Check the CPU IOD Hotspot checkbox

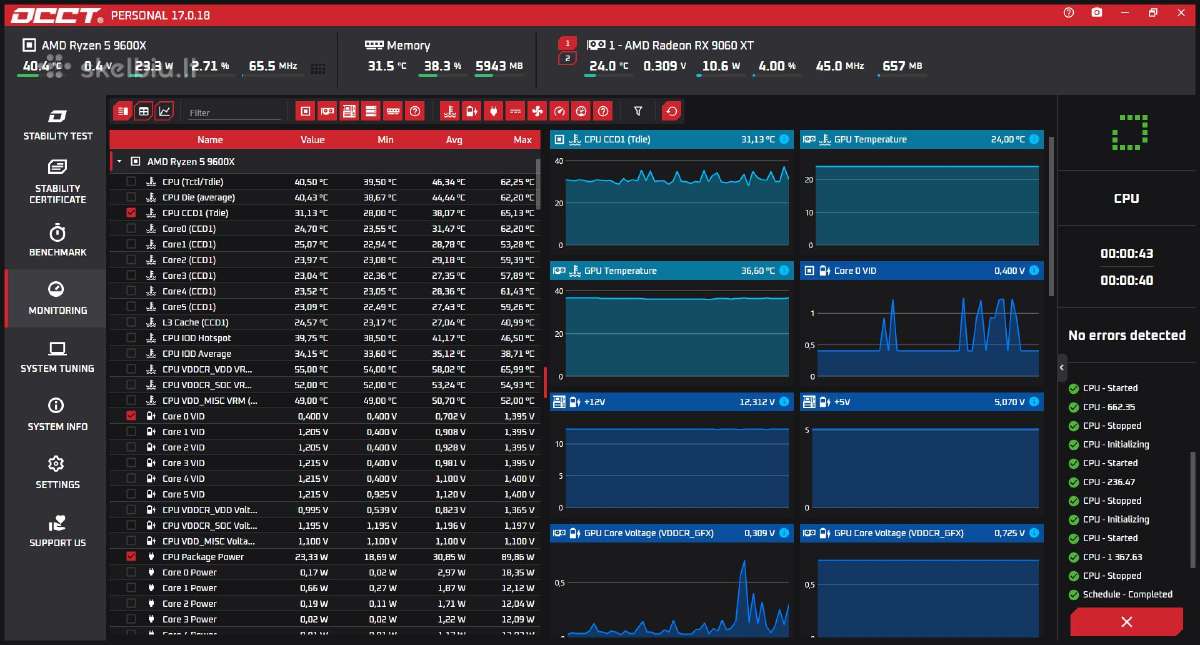131,338
